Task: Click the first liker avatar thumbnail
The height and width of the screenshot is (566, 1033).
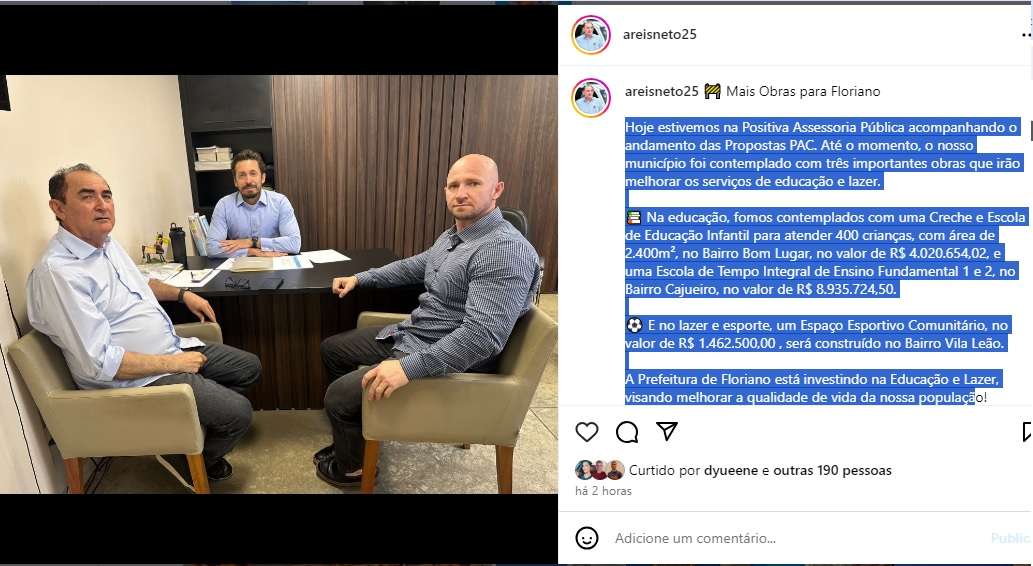Action: (x=584, y=470)
